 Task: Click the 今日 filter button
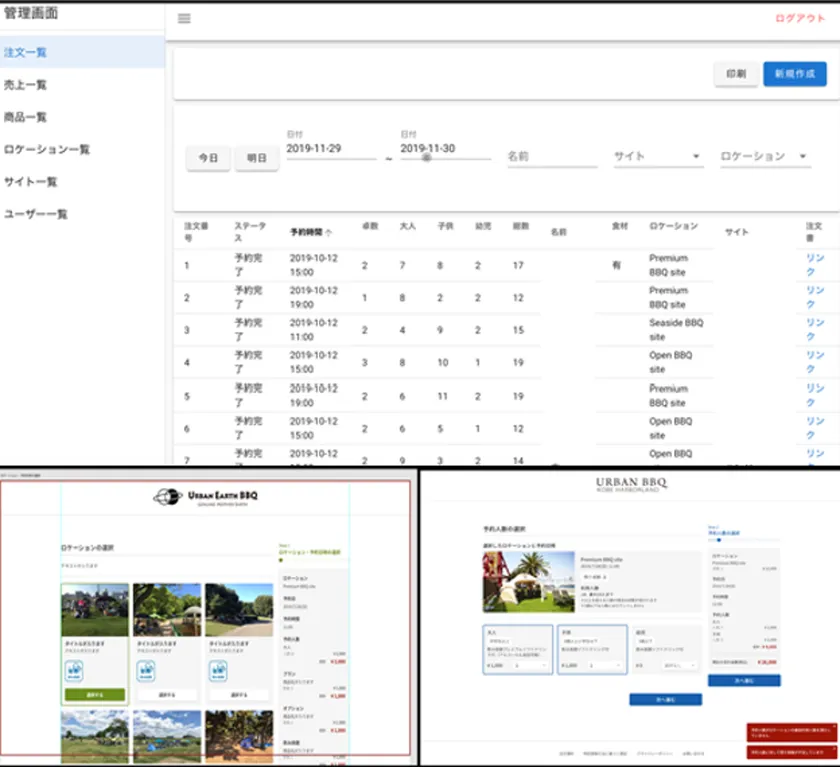pos(207,158)
